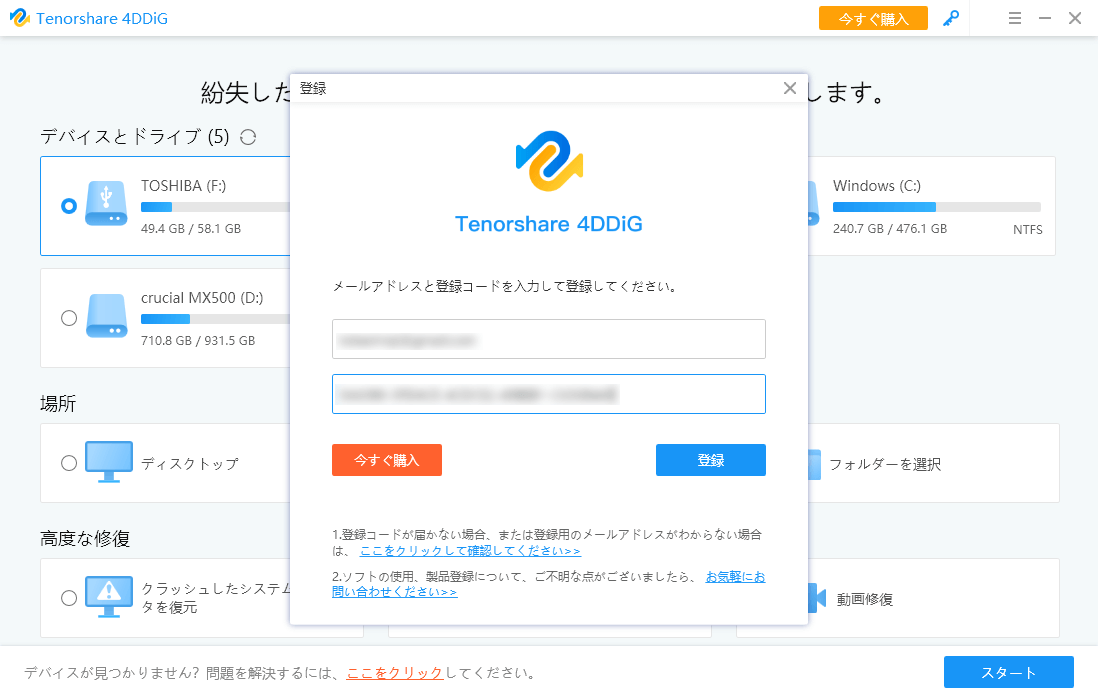Open the ここをクリック link in footer

[x=395, y=673]
